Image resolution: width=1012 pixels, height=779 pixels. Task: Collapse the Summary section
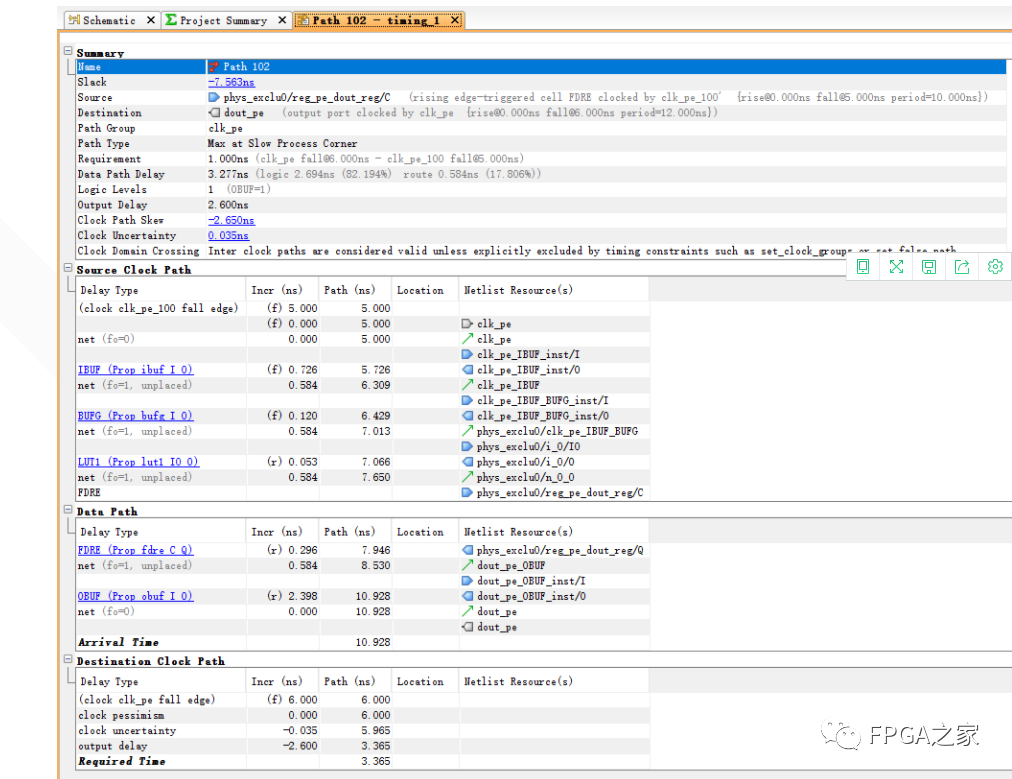coord(66,51)
